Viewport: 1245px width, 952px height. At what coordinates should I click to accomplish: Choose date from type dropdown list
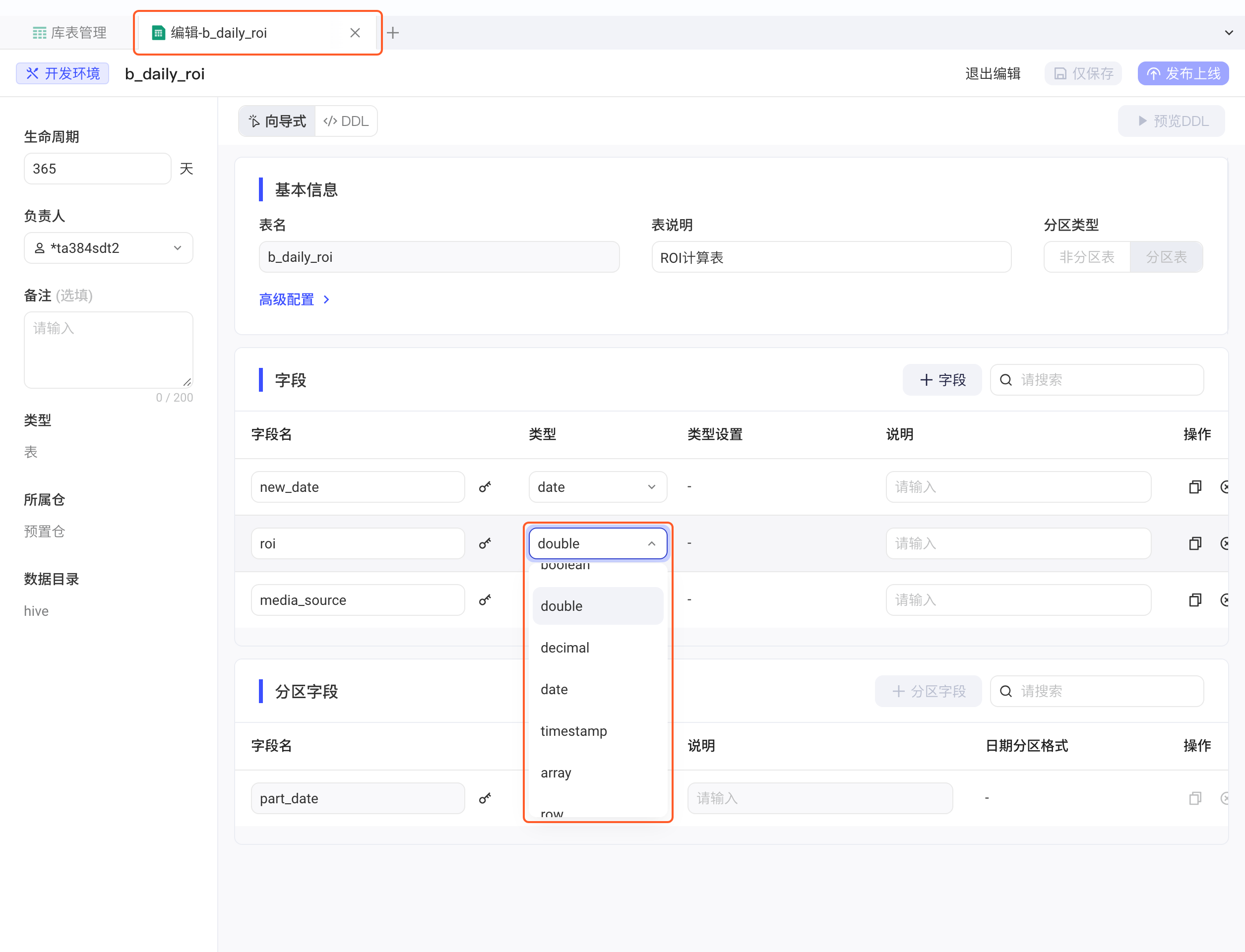tap(598, 690)
